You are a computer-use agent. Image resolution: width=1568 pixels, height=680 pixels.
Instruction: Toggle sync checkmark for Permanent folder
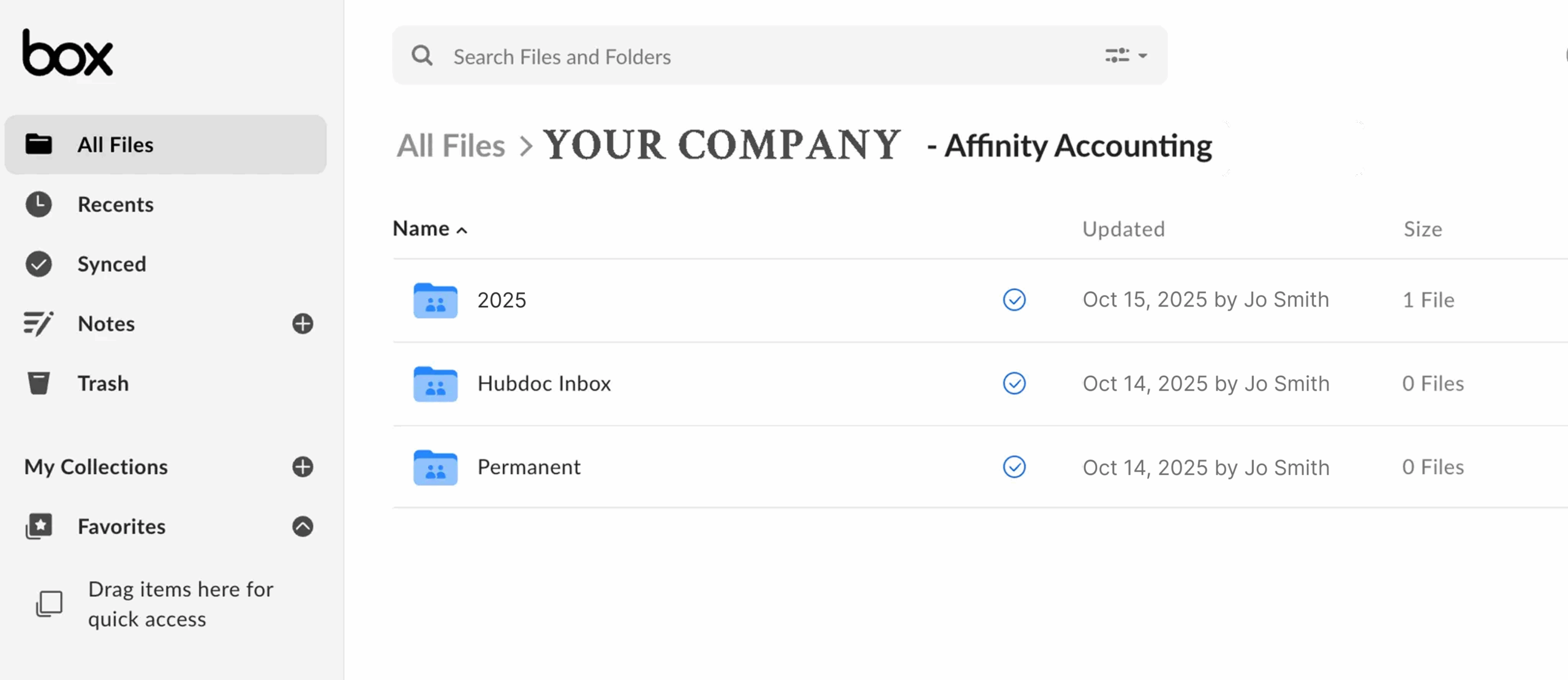(1014, 467)
